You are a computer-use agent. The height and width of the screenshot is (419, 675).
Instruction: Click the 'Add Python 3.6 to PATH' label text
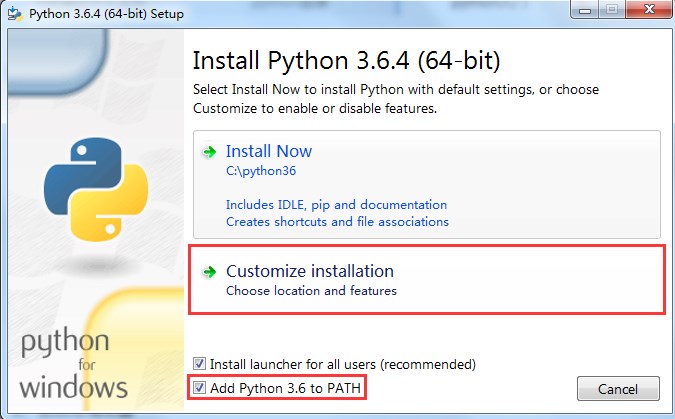click(285, 388)
